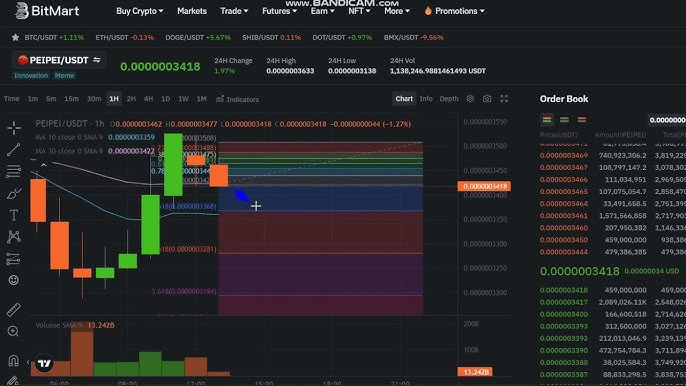Image resolution: width=686 pixels, height=386 pixels.
Task: Collapse the indicator legend chevron
Action: [x=43, y=165]
